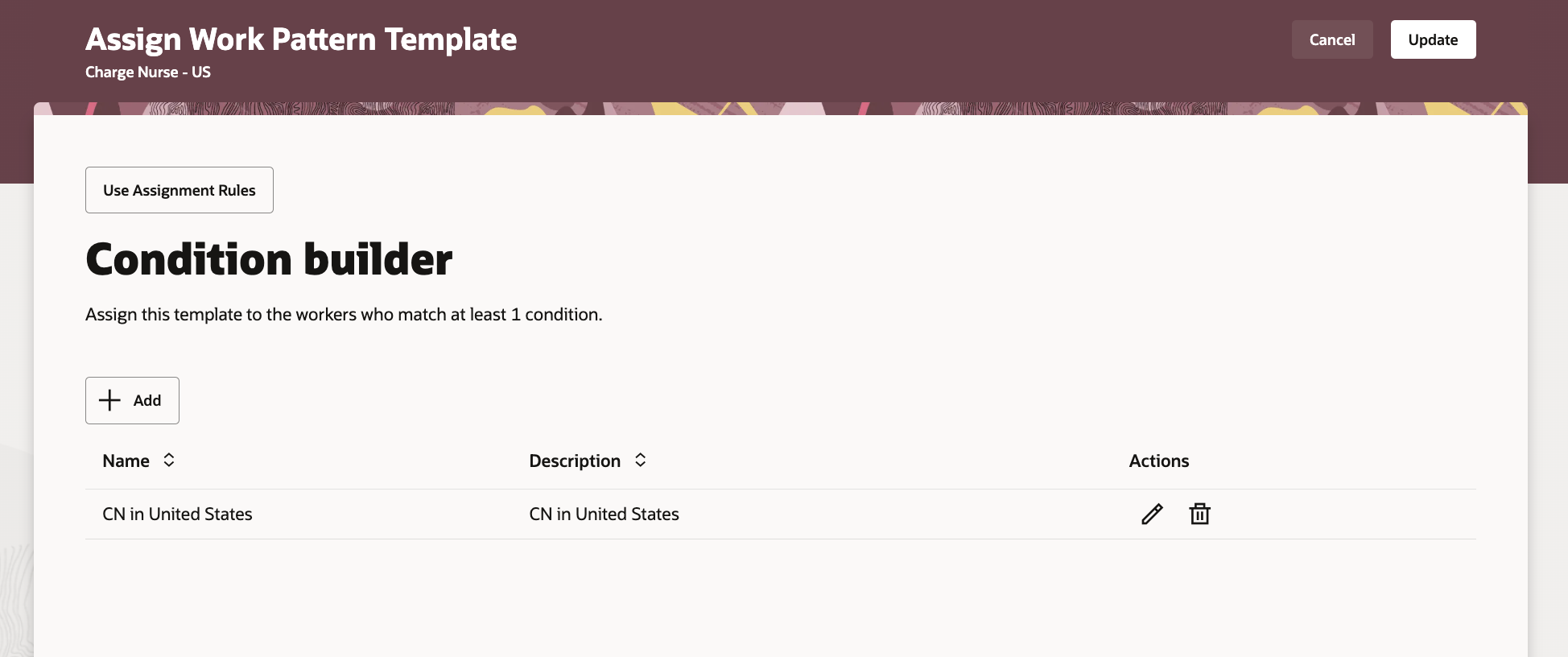Sort conditions by Description arrows icon
Screen dimensions: 1568x657
(x=641, y=460)
